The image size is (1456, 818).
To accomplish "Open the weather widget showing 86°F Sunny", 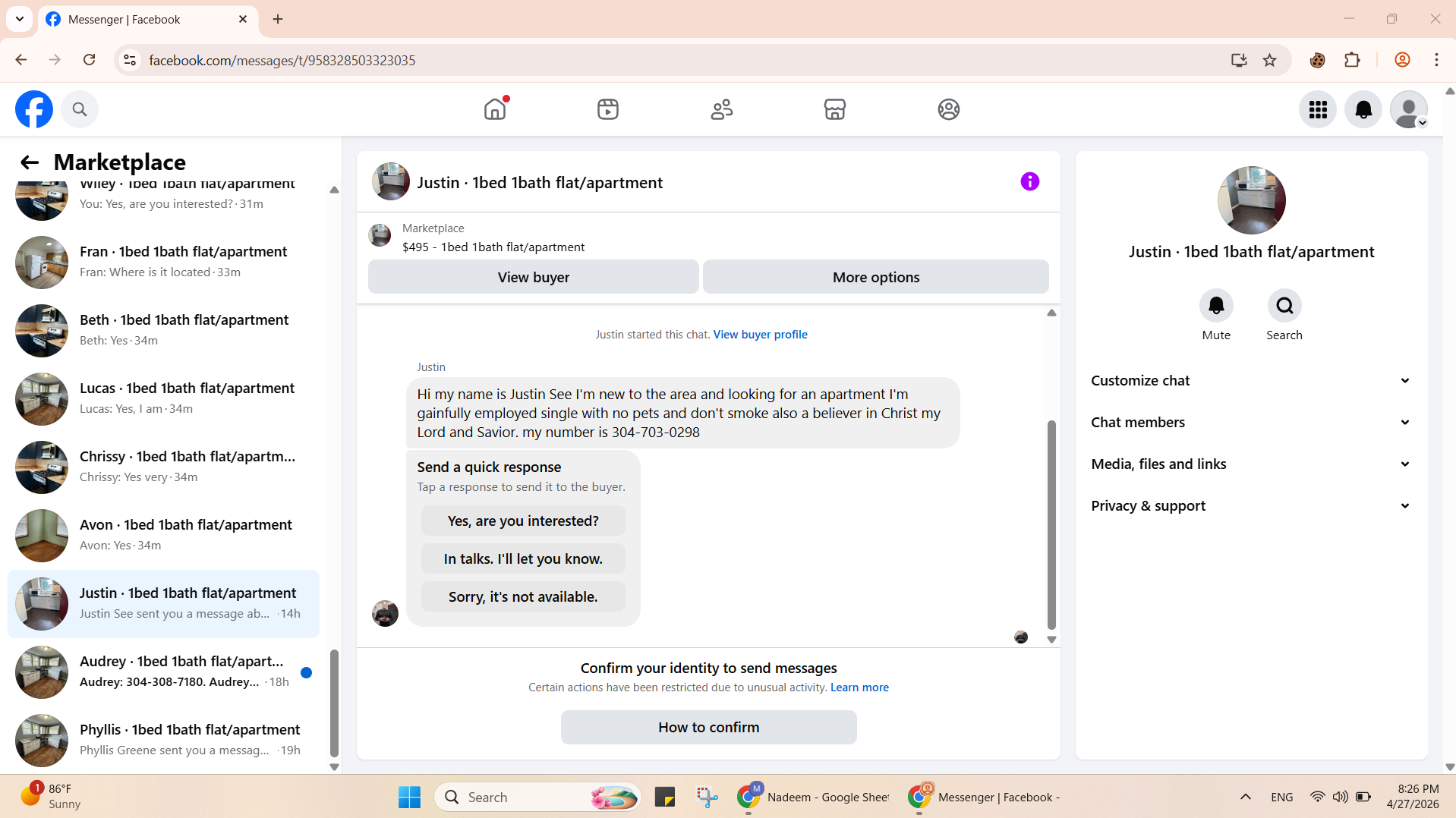I will pyautogui.click(x=51, y=797).
